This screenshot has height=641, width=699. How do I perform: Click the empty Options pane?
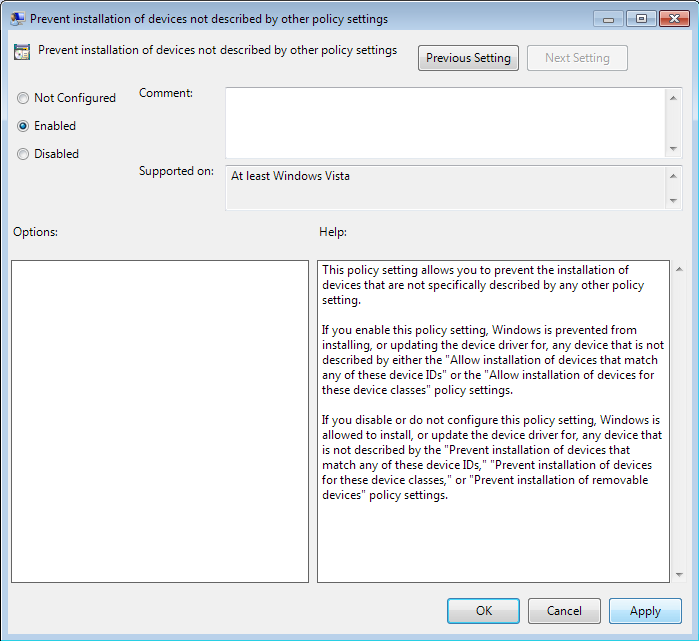point(160,421)
